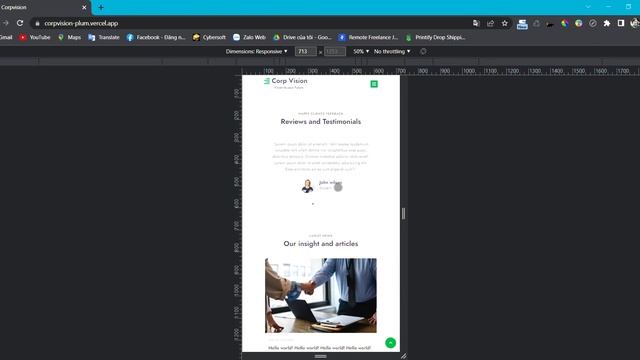
Task: Click the John Wilson testimonial avatar
Action: click(307, 186)
